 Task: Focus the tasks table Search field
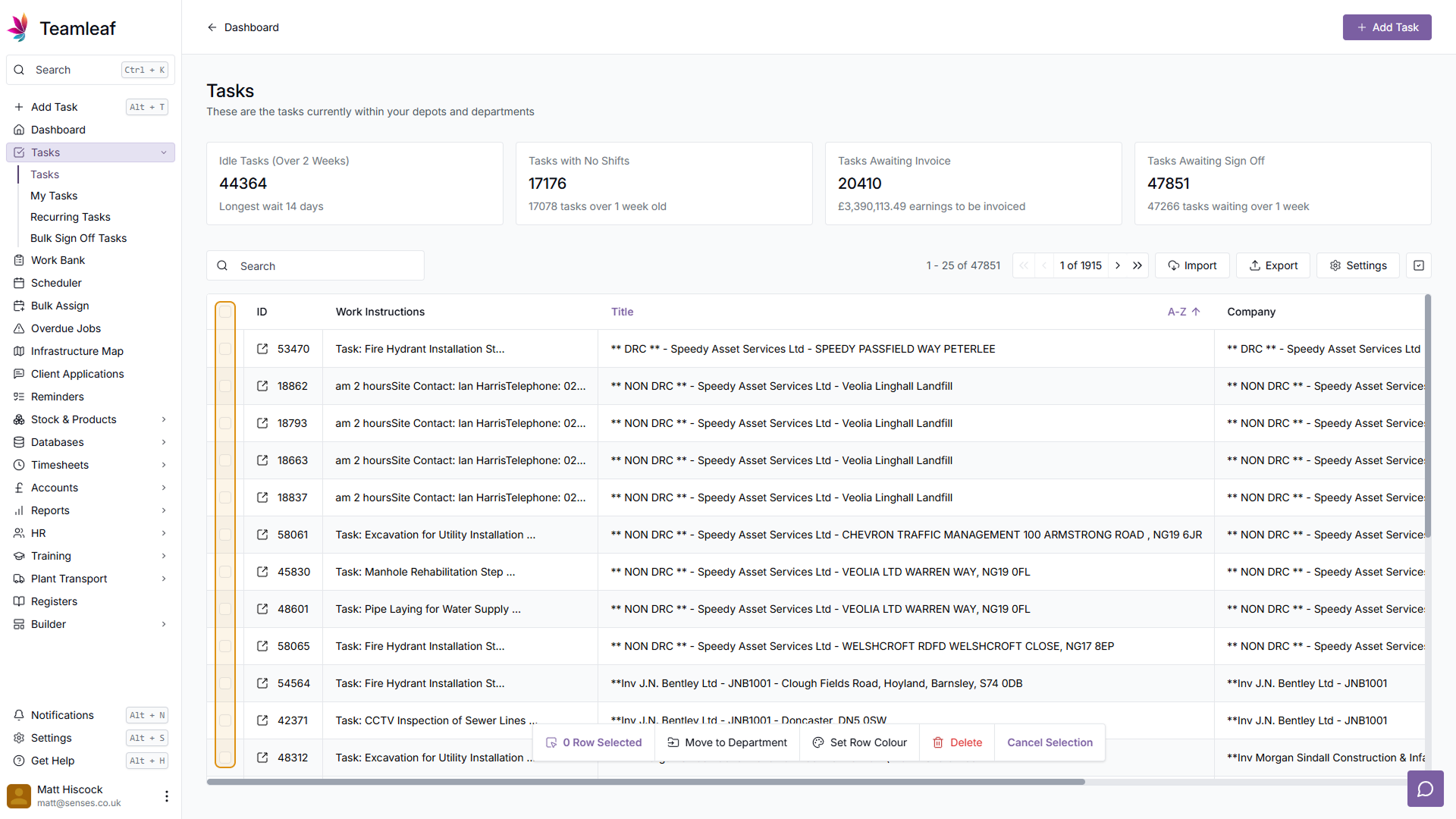[315, 265]
